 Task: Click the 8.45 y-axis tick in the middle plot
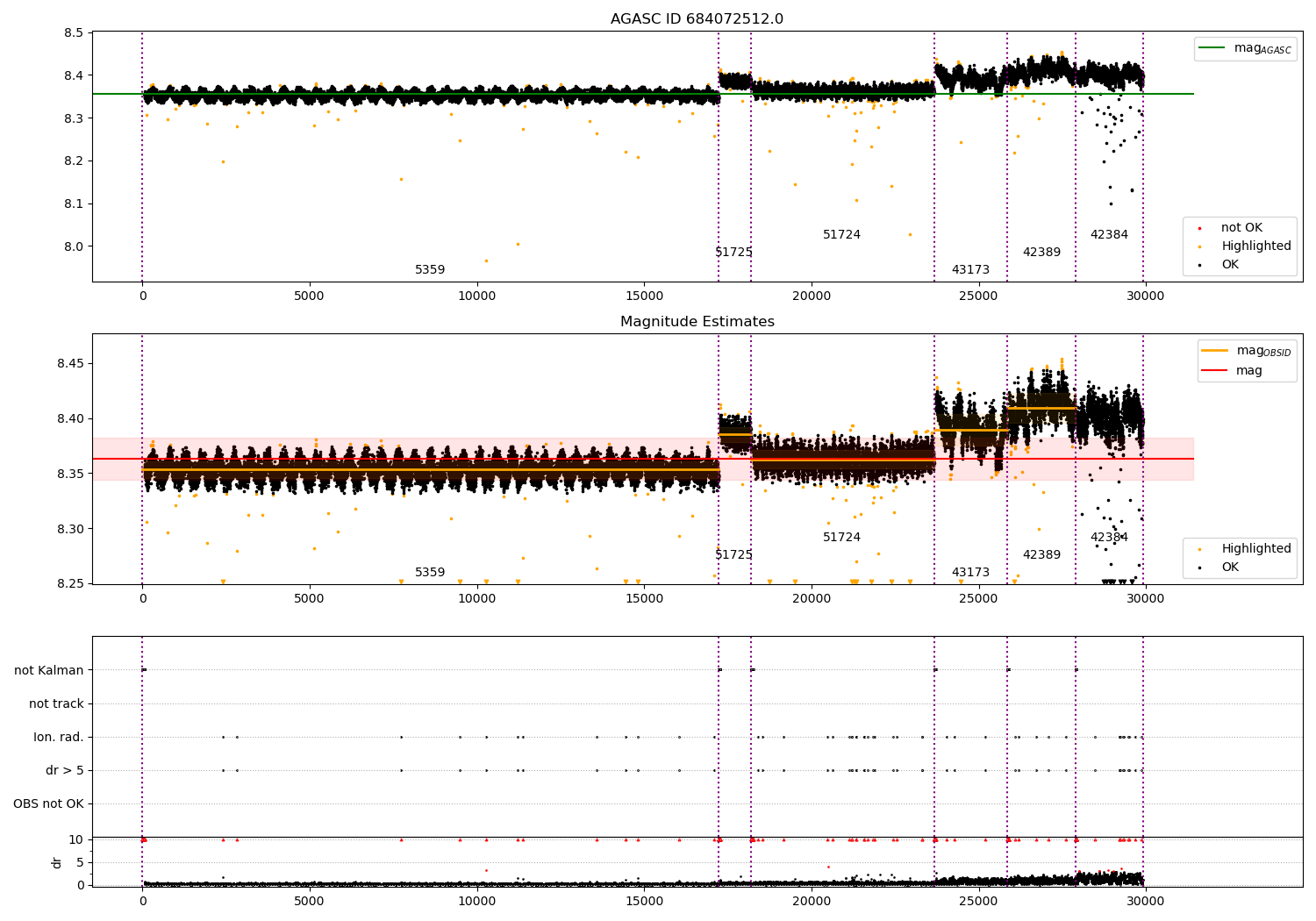pyautogui.click(x=70, y=363)
